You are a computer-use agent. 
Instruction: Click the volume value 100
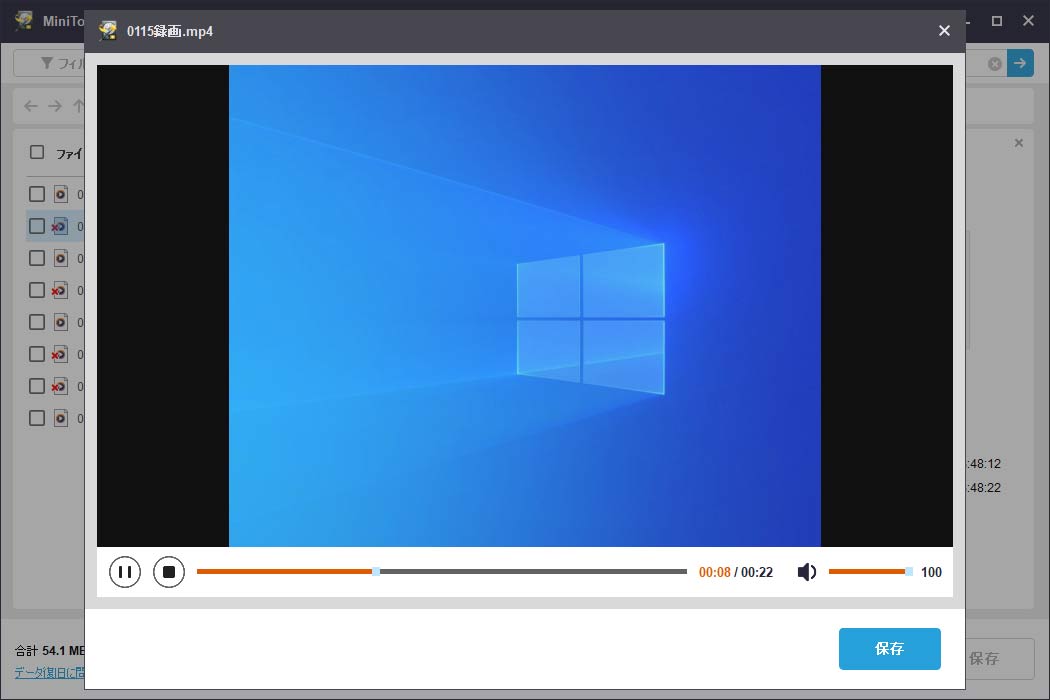(931, 572)
